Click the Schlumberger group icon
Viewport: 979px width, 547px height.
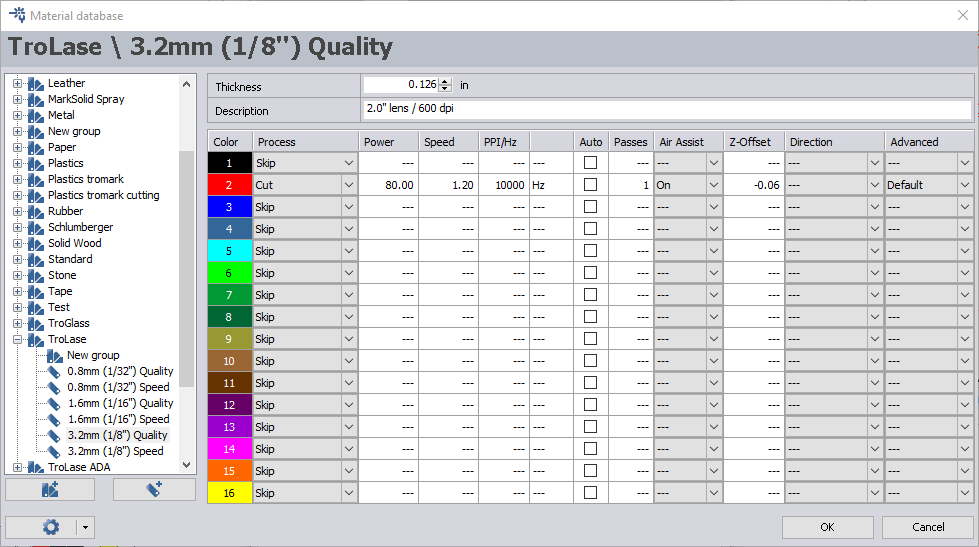pyautogui.click(x=36, y=227)
